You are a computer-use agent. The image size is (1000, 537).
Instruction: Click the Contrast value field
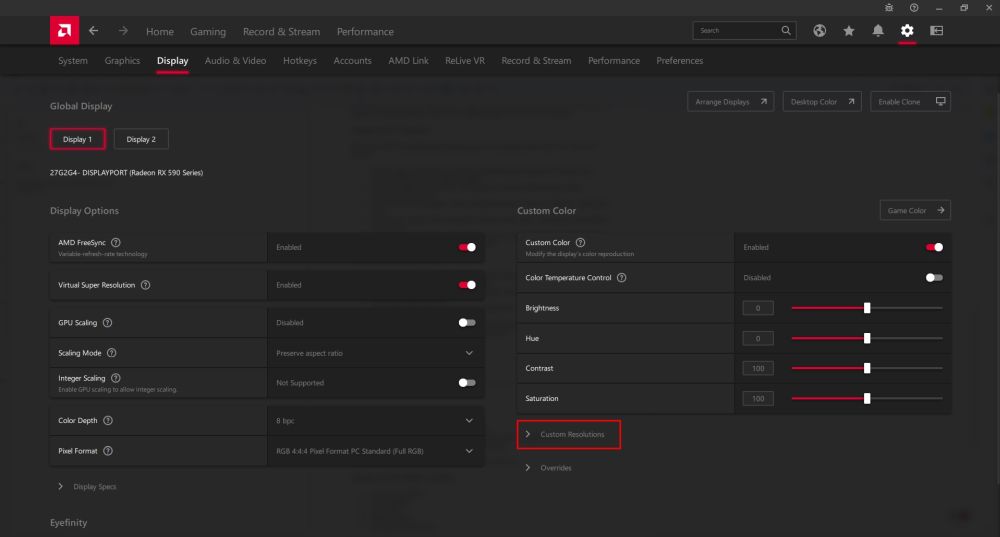click(x=758, y=368)
